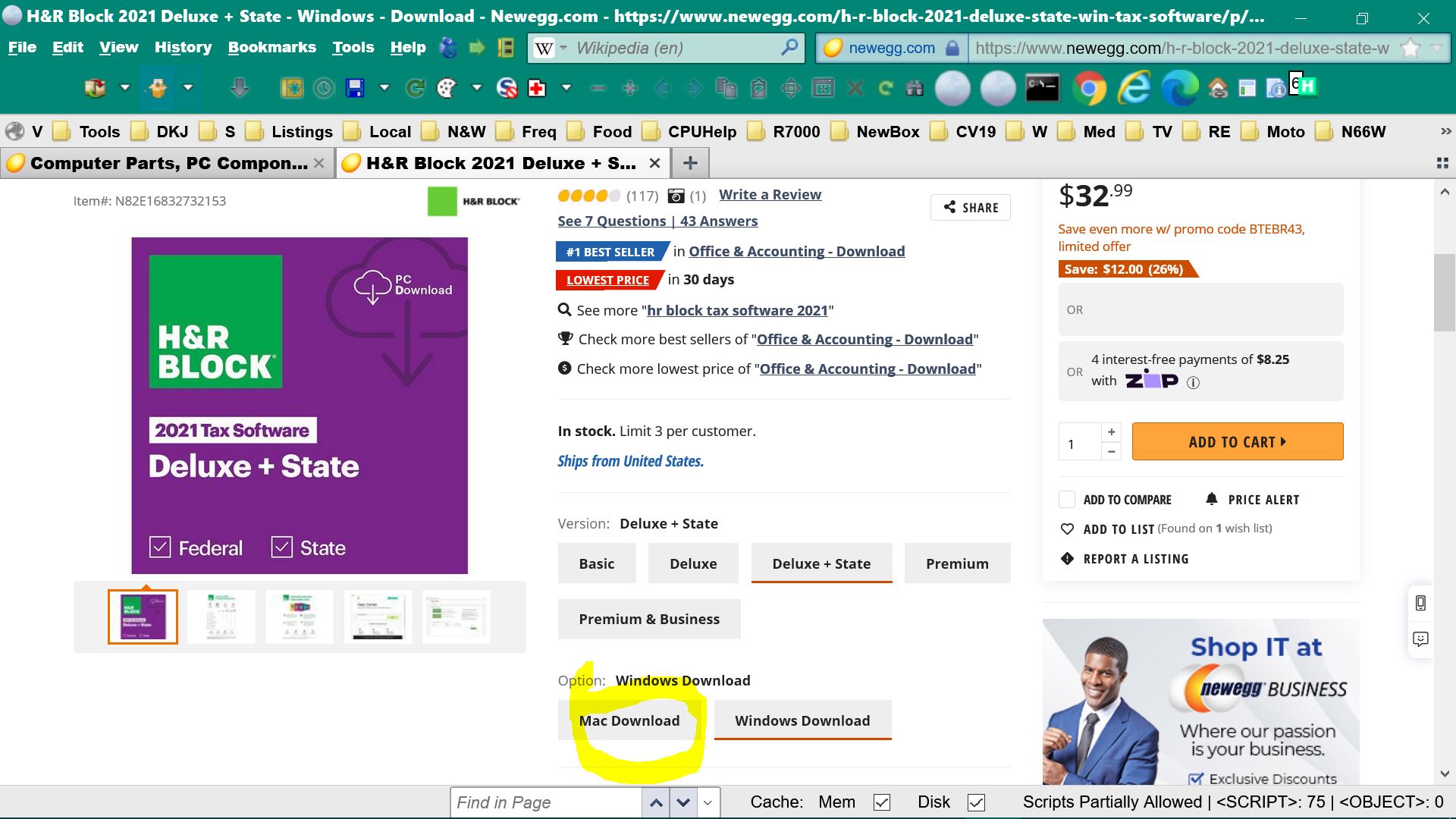Screen dimensions: 1456x819
Task: Click the blue S blocked icon
Action: pos(507,89)
